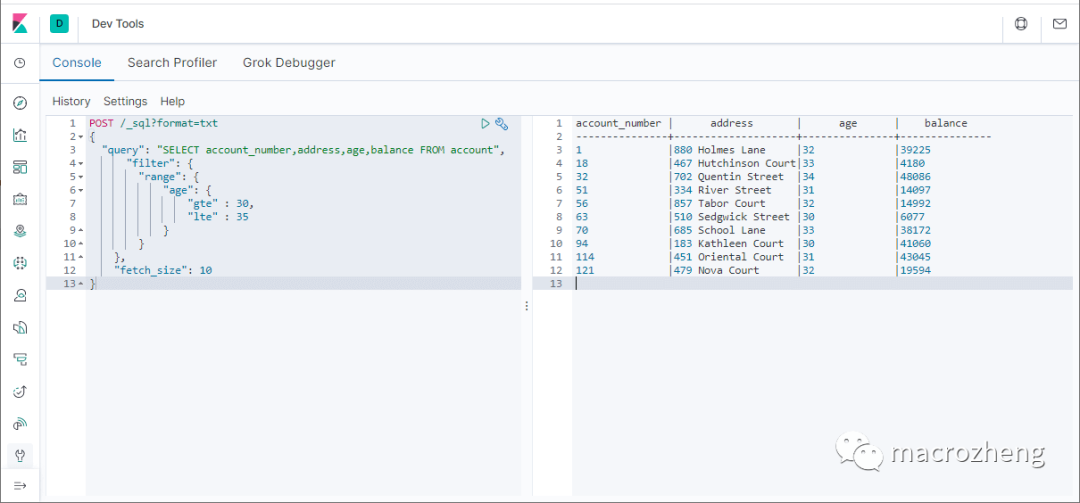
Task: Fold the "age" block at line 6
Action: tap(80, 190)
